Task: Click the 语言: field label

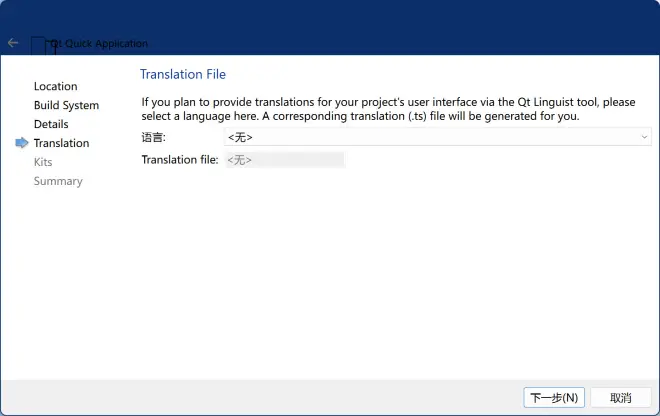Action: [154, 137]
